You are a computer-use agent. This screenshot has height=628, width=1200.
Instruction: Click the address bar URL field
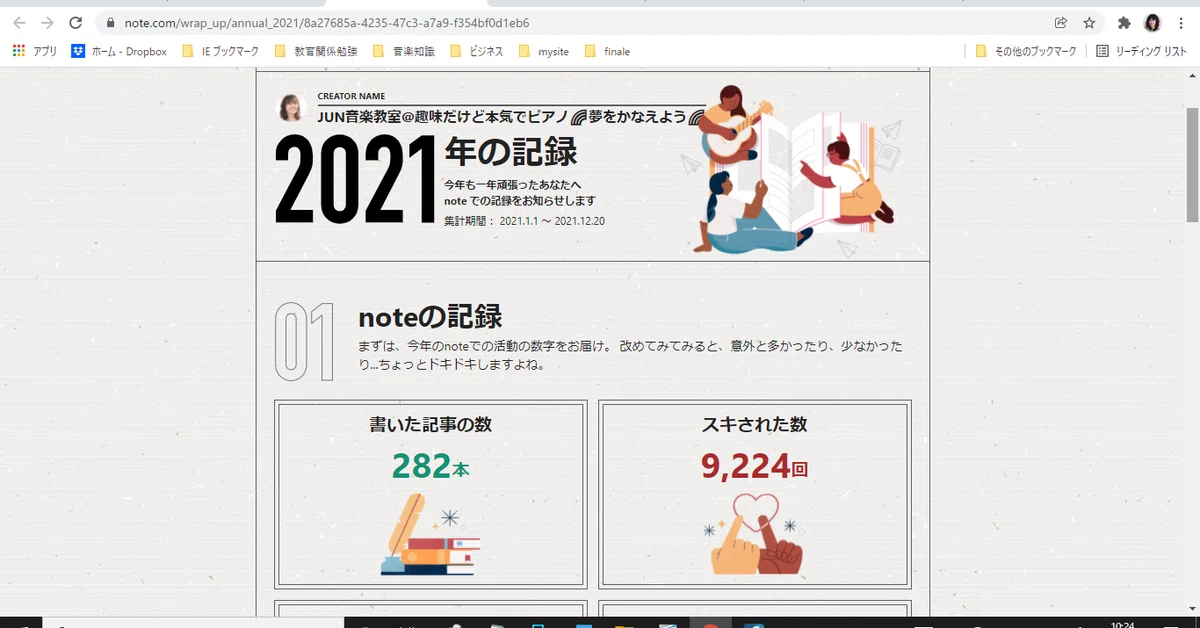click(x=570, y=23)
